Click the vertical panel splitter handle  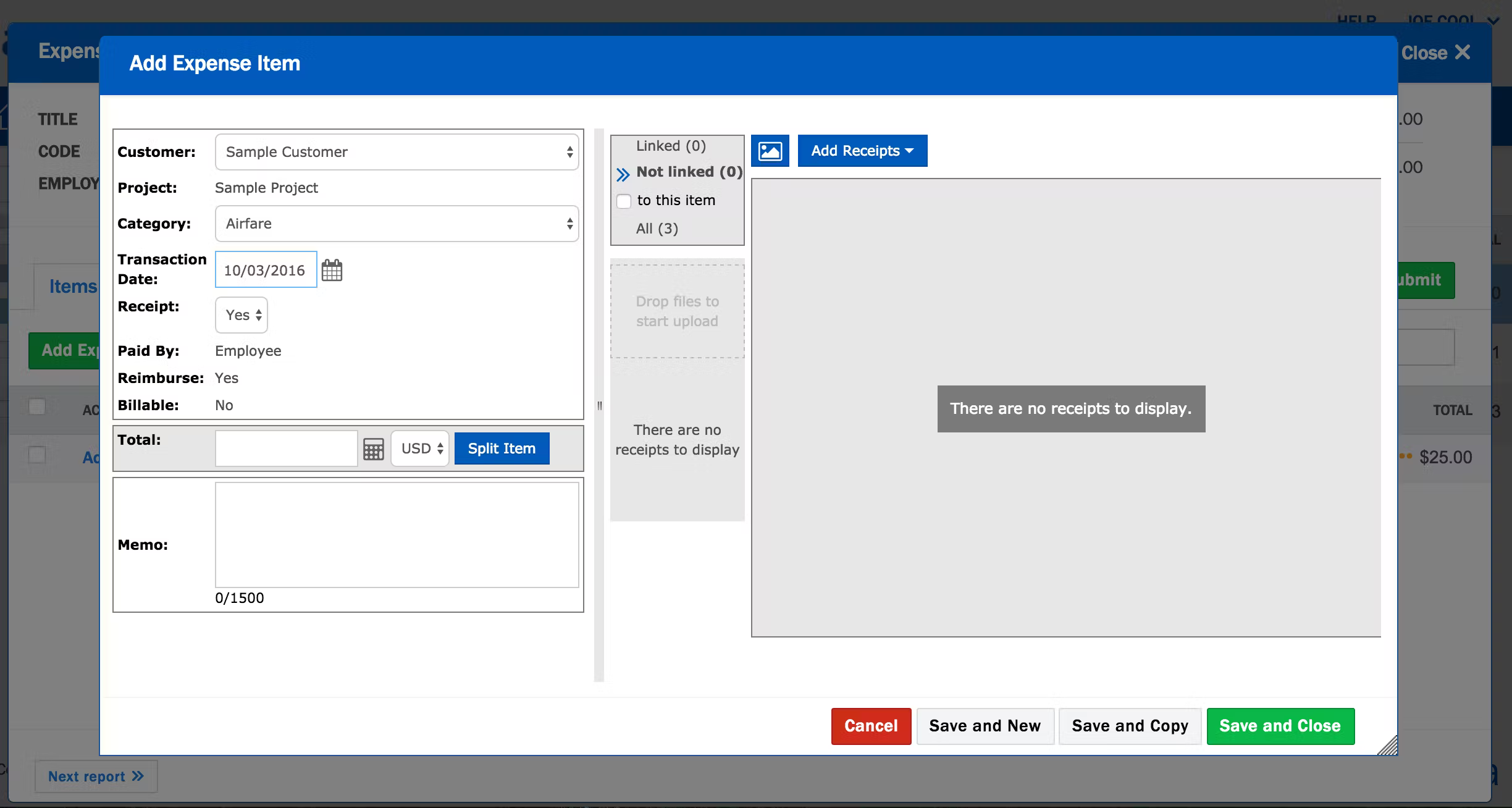tap(599, 405)
